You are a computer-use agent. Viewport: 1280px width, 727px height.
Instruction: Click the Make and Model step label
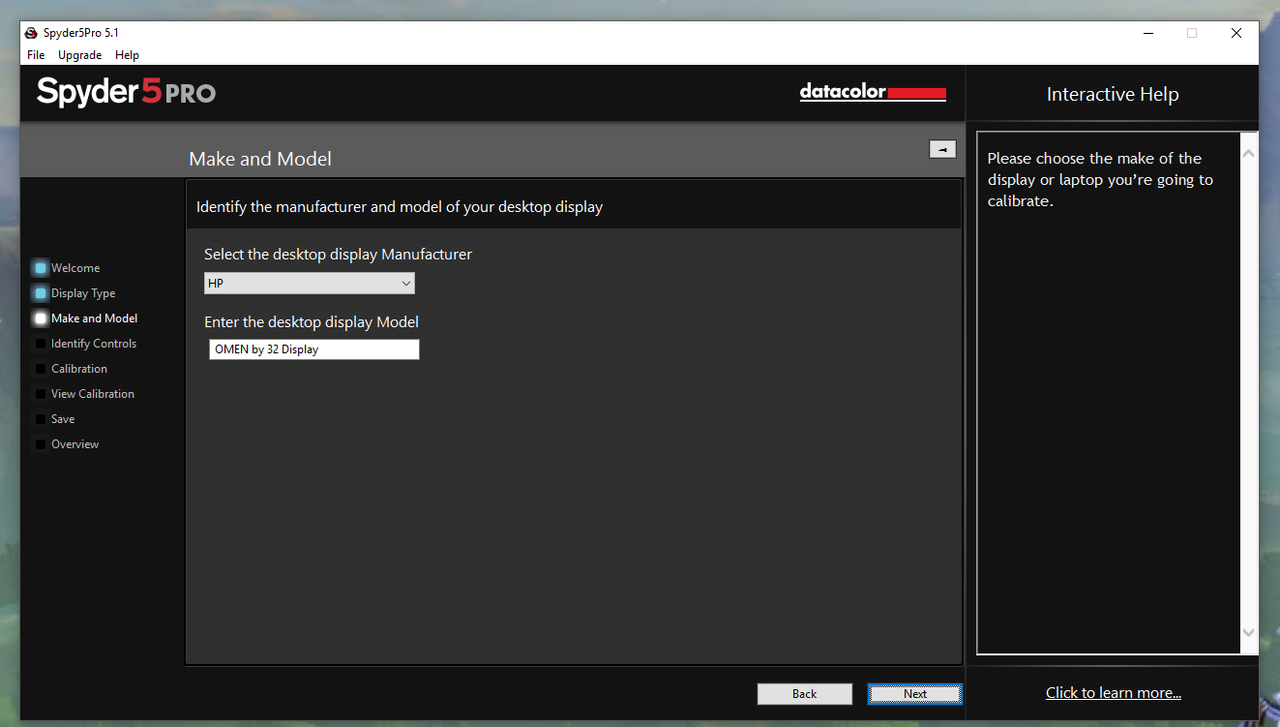pos(94,318)
